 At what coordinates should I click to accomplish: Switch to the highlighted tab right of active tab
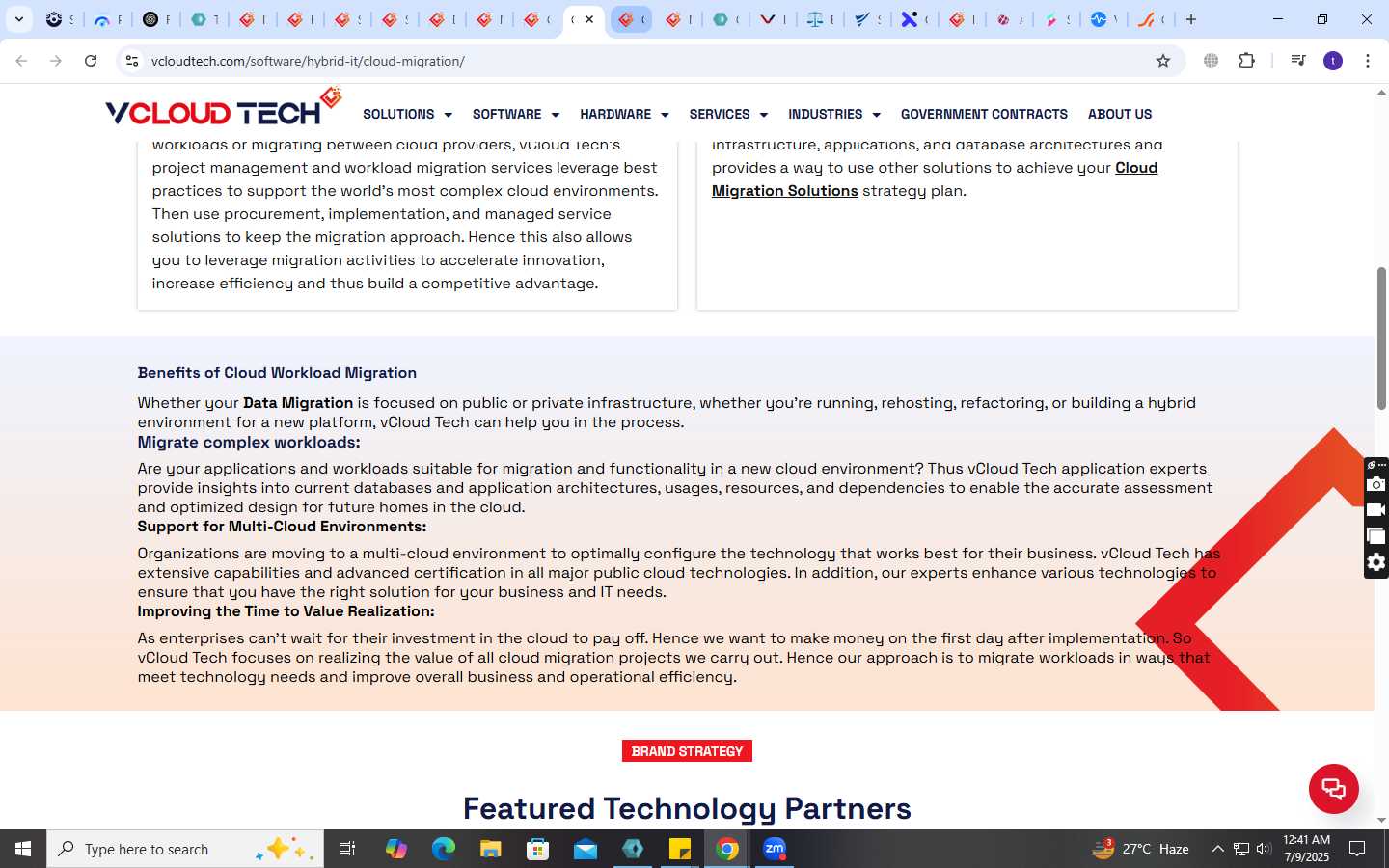[x=631, y=19]
